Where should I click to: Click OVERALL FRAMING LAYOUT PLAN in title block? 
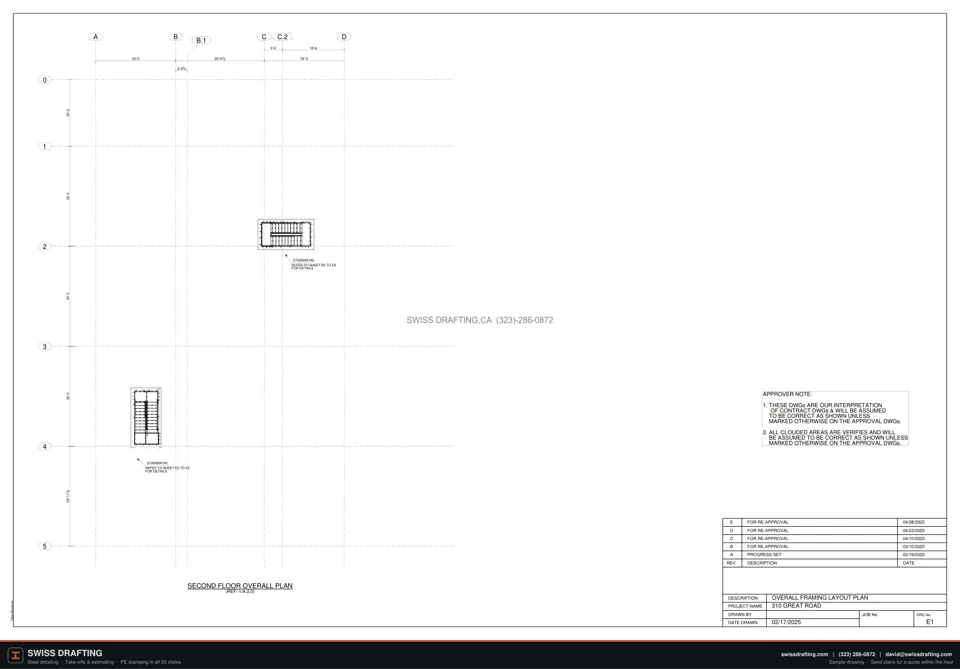(x=820, y=597)
